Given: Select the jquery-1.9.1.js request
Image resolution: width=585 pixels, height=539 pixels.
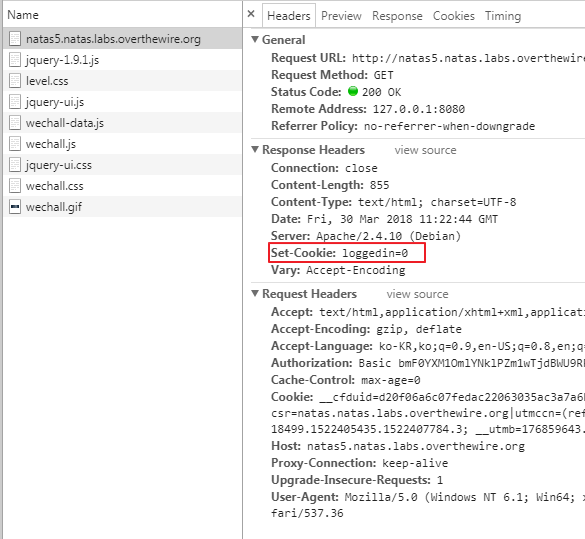Looking at the screenshot, I should point(122,60).
